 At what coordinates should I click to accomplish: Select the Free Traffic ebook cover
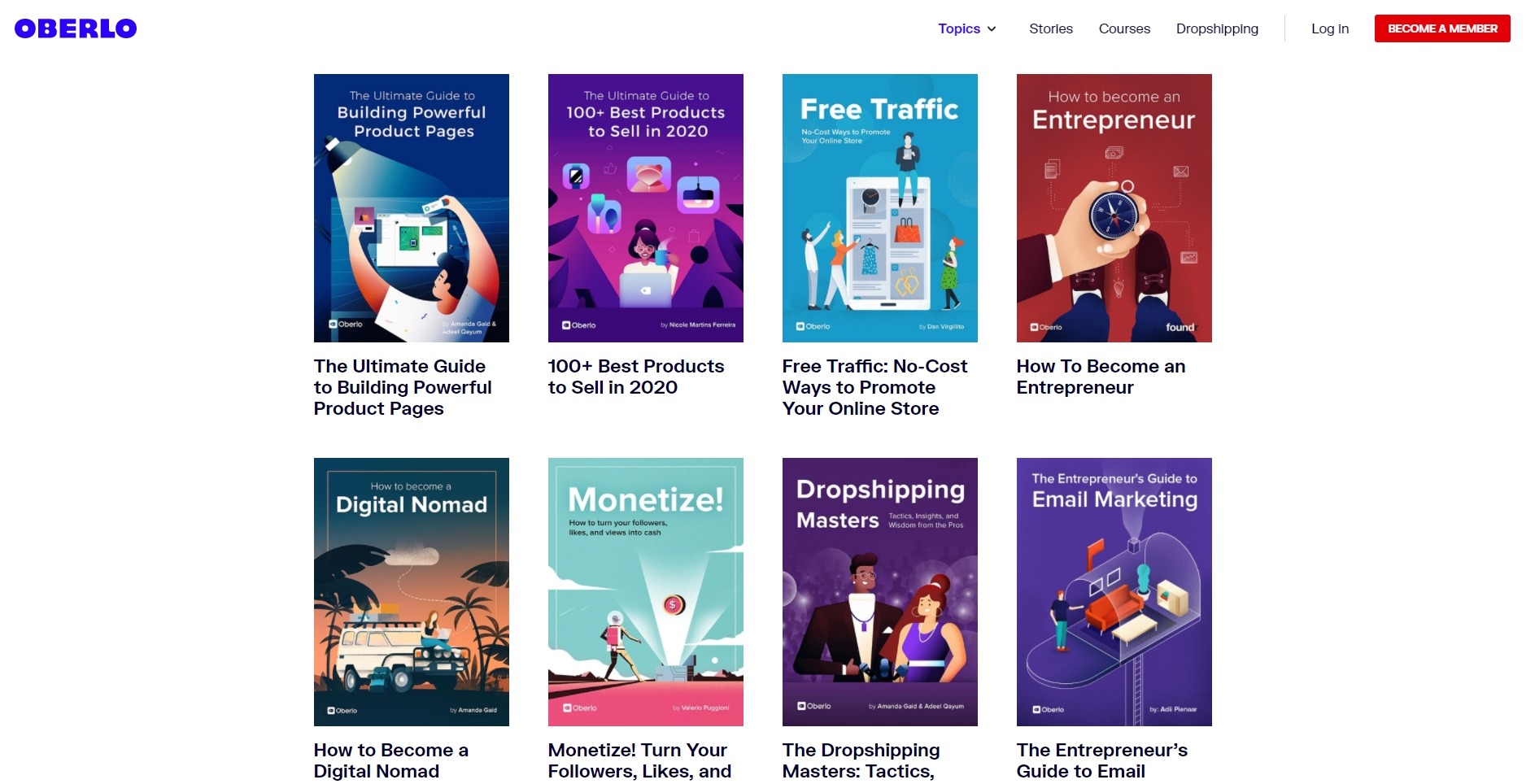(880, 208)
